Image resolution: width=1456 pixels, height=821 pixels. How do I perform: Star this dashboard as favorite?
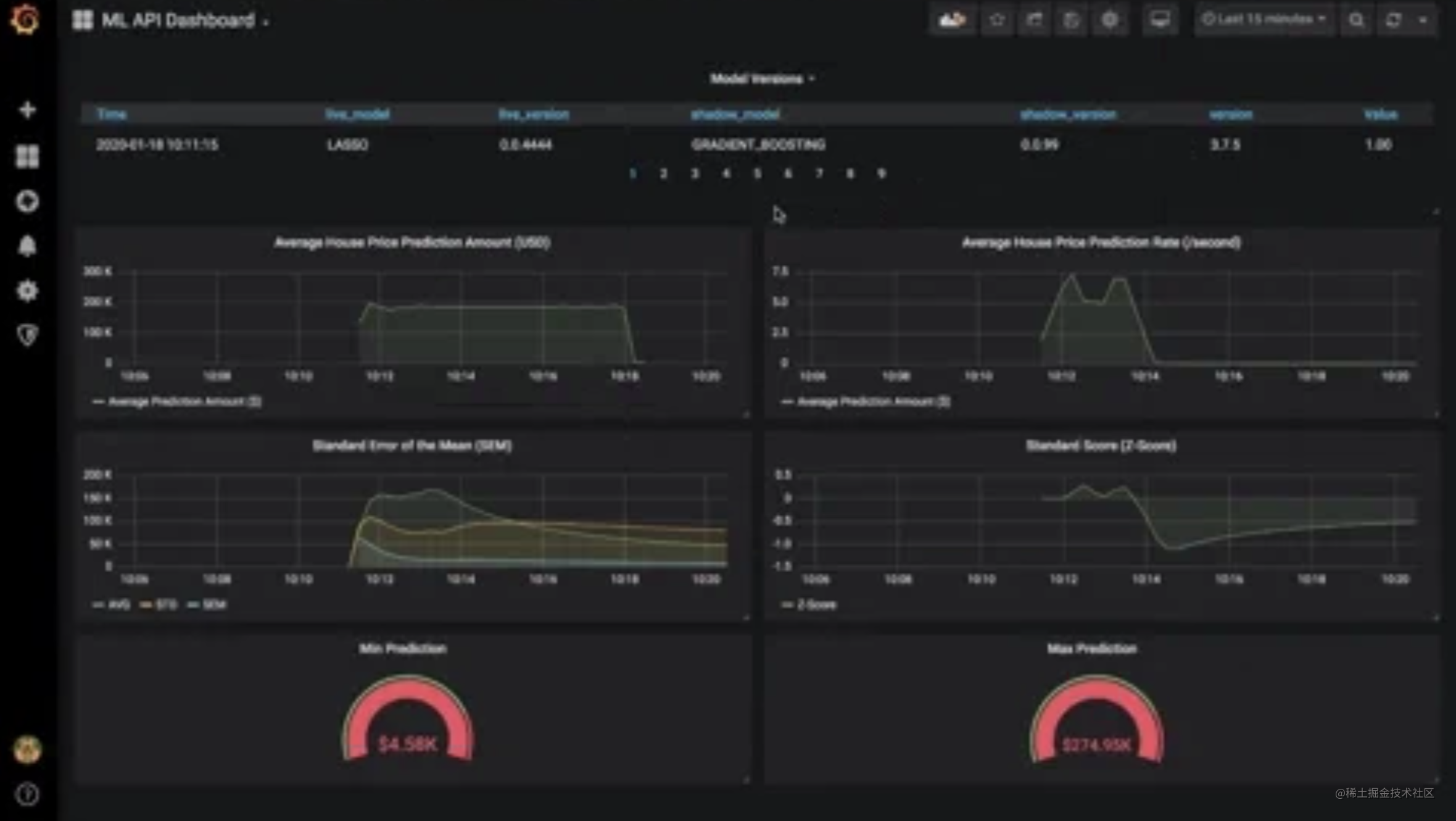997,20
